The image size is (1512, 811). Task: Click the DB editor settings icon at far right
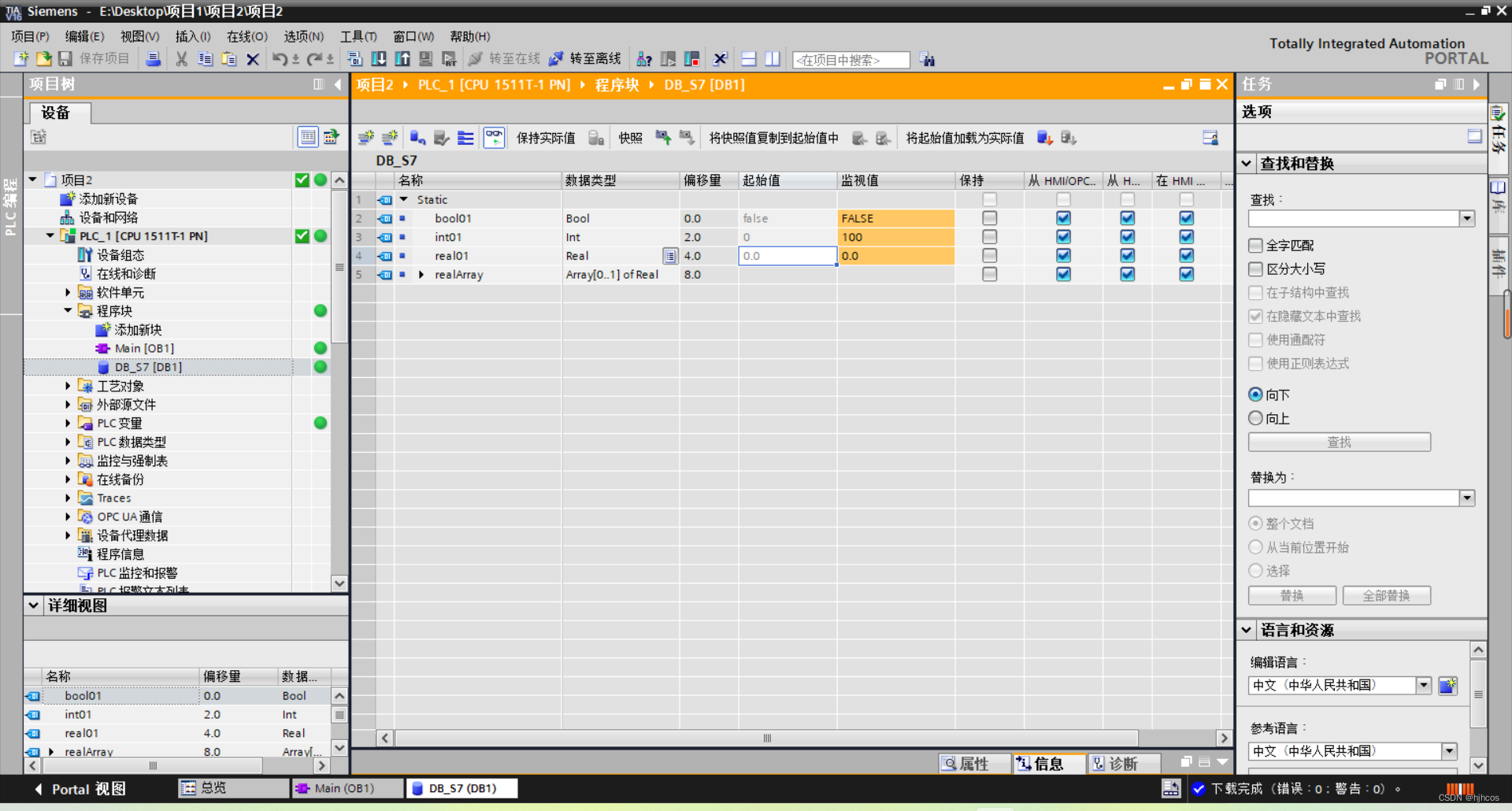tap(1210, 138)
